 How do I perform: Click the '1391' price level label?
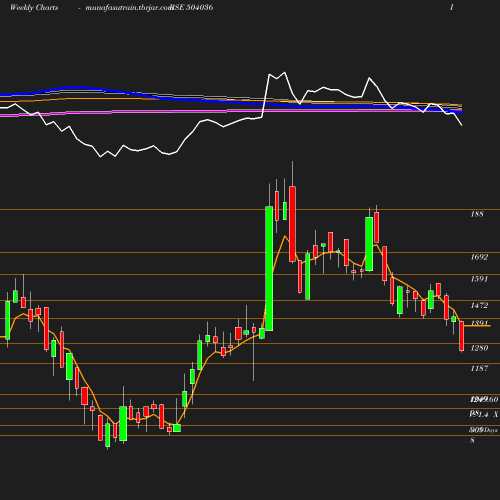point(479,323)
